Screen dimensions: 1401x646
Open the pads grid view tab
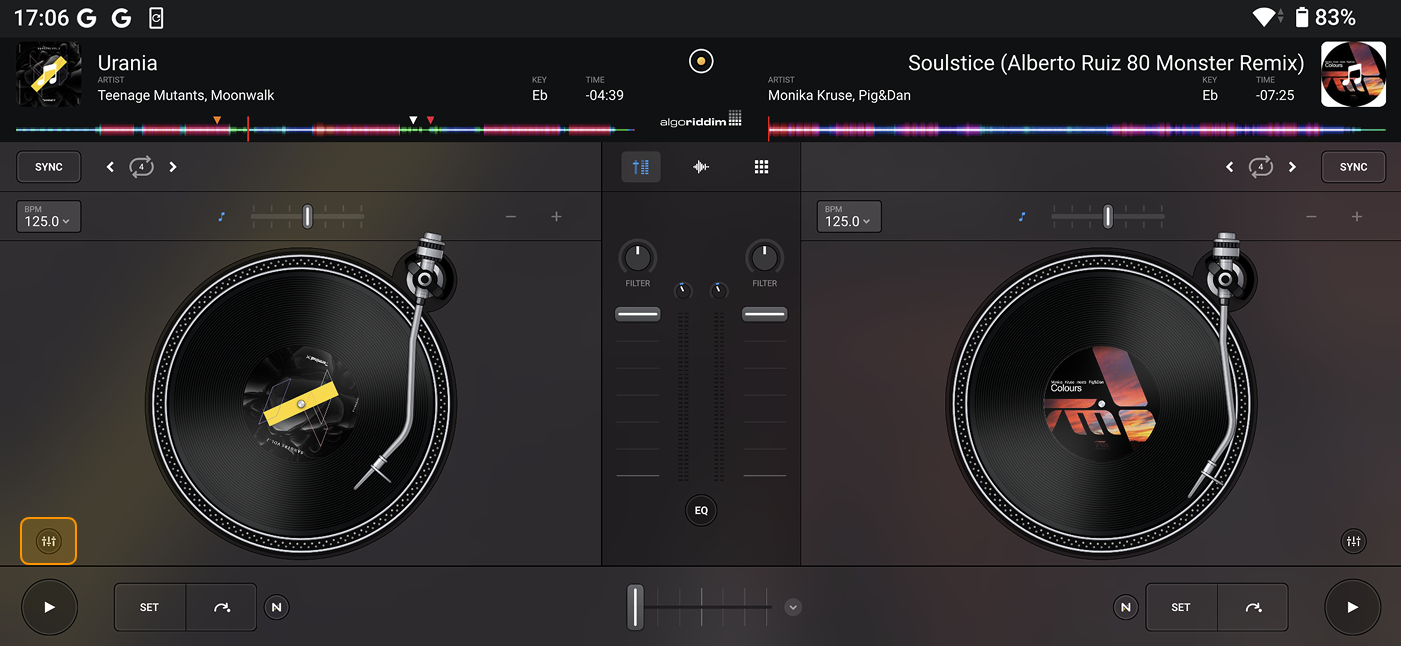click(761, 166)
